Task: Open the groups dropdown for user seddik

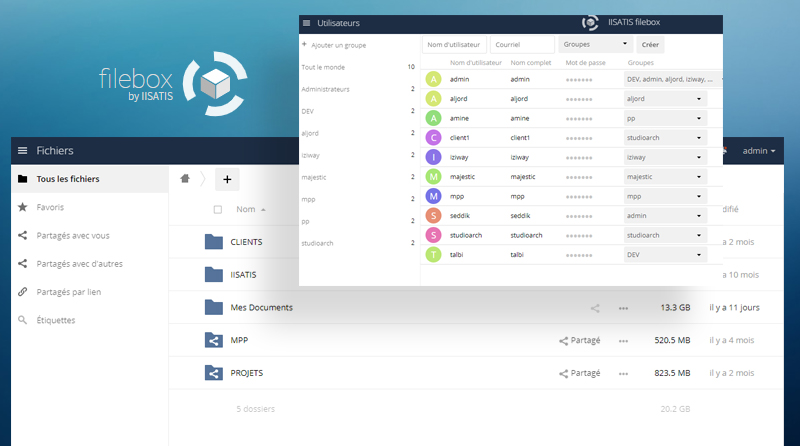Action: (665, 215)
